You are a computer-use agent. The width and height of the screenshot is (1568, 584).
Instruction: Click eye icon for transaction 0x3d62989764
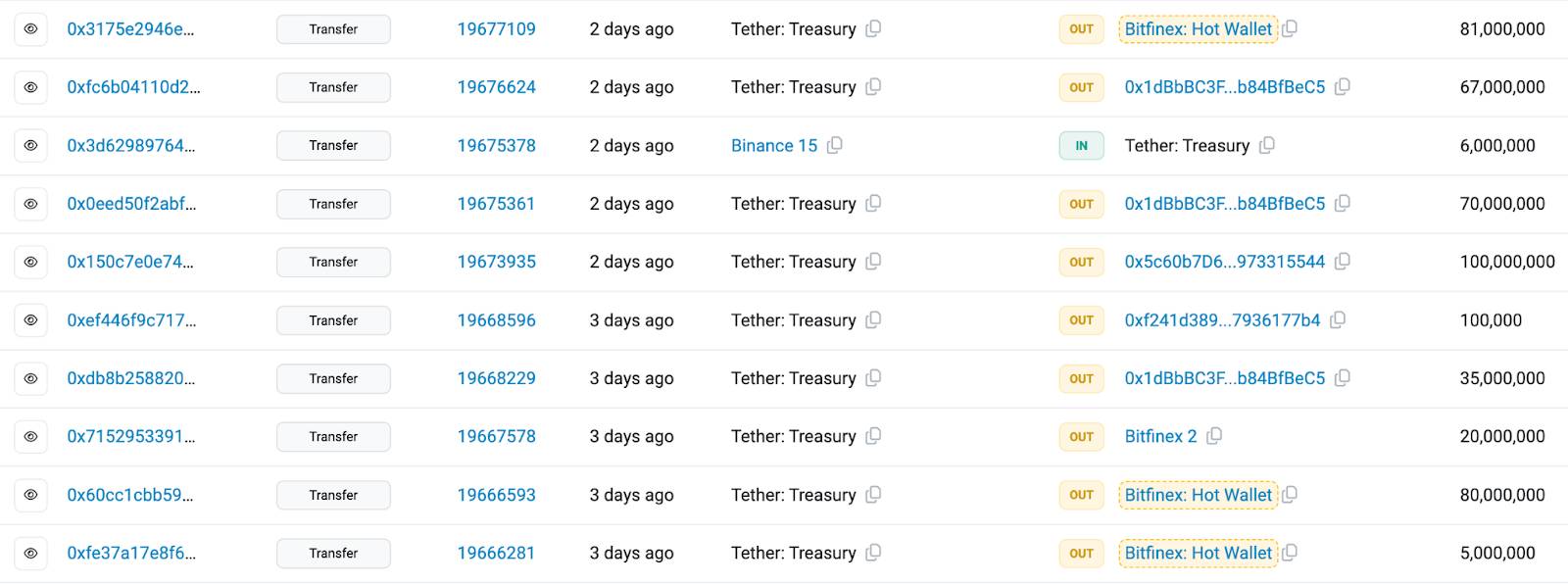[30, 145]
